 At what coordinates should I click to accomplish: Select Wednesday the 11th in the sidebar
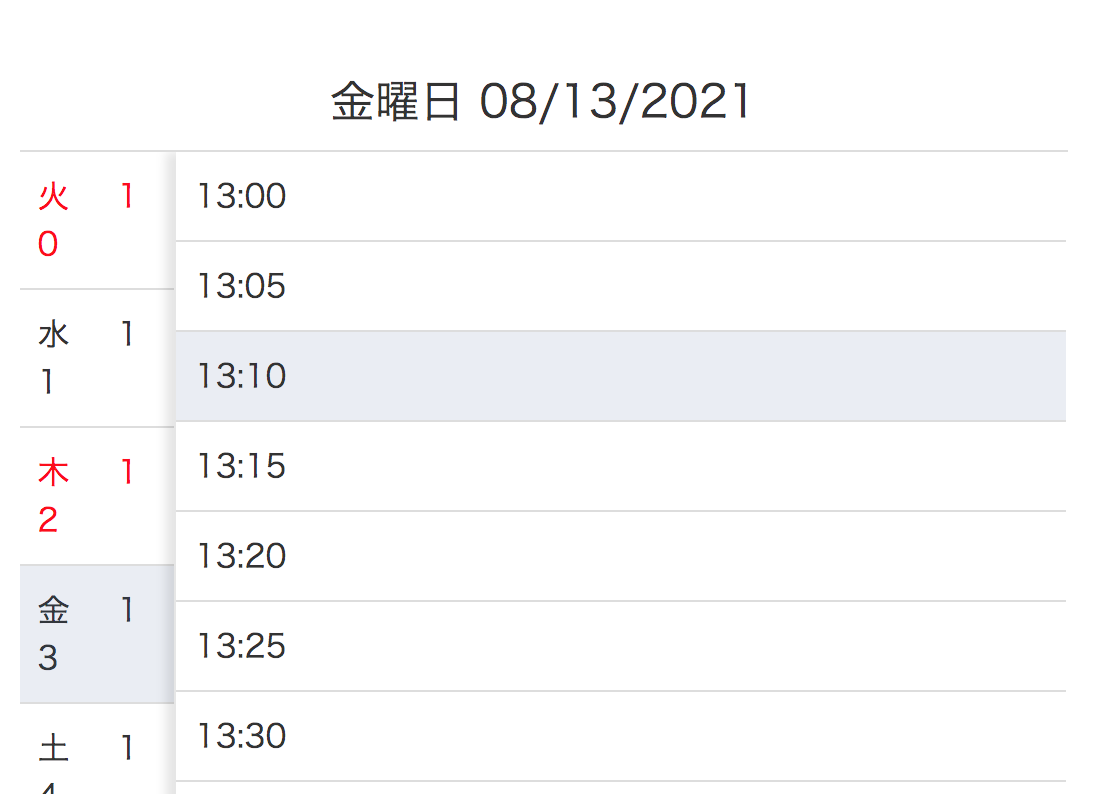85,356
